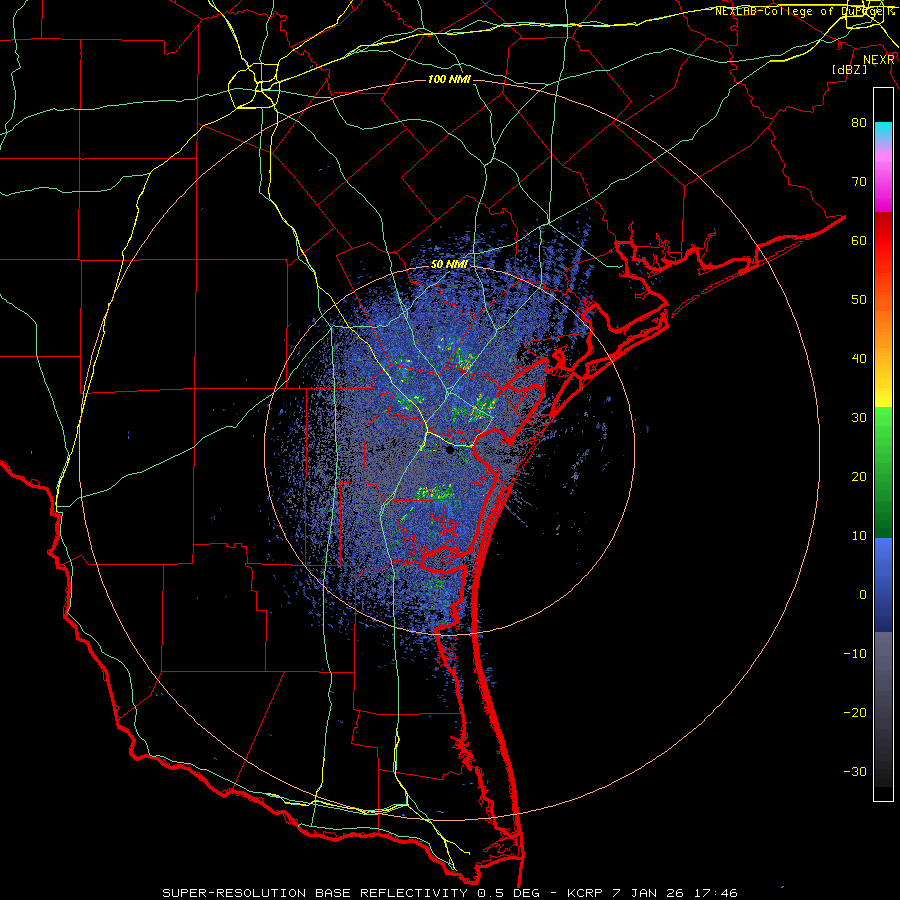This screenshot has width=900, height=900.
Task: Click the 30 value on the dBZ scale
Action: pyautogui.click(x=859, y=417)
